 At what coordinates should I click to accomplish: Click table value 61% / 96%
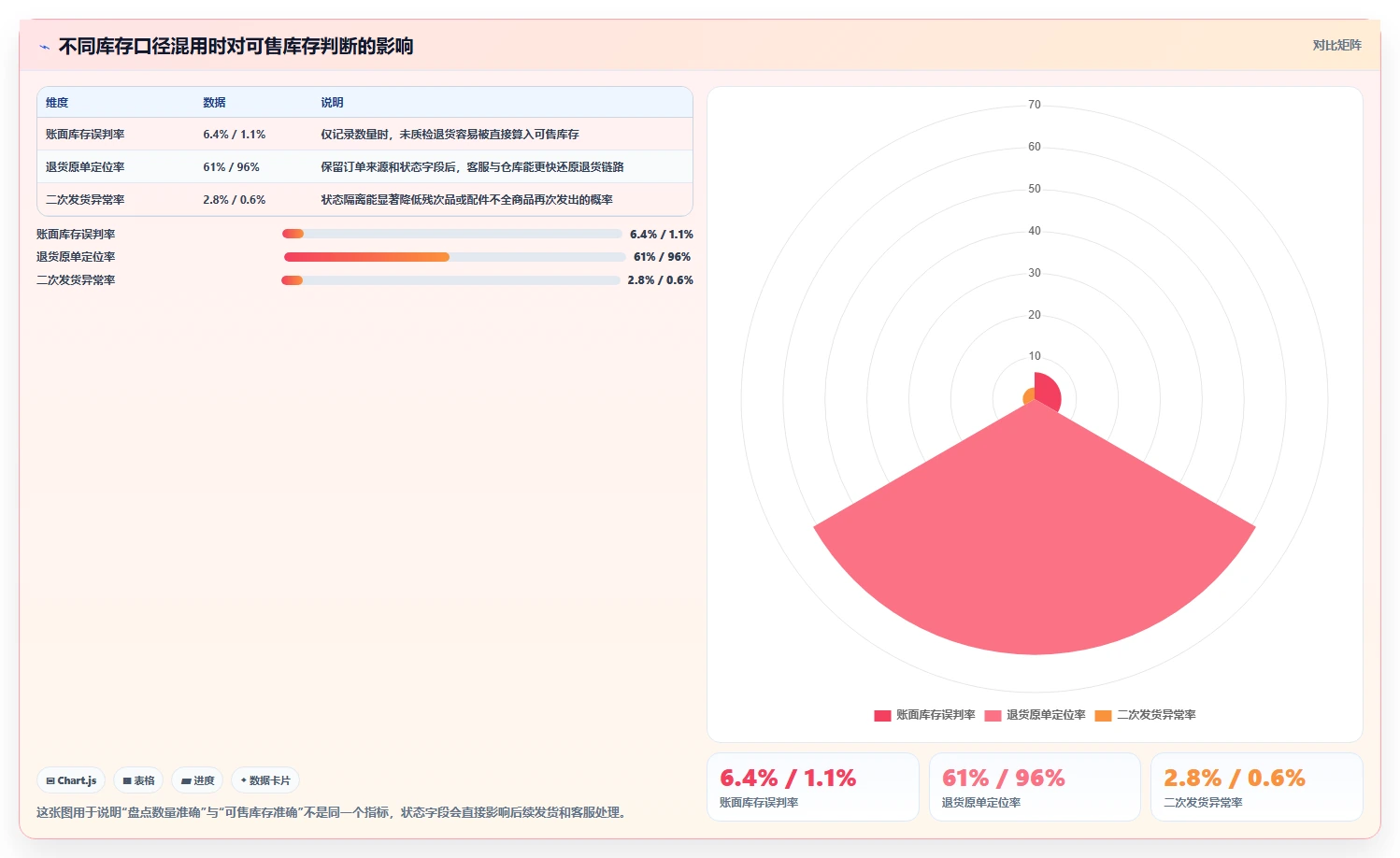coord(232,167)
